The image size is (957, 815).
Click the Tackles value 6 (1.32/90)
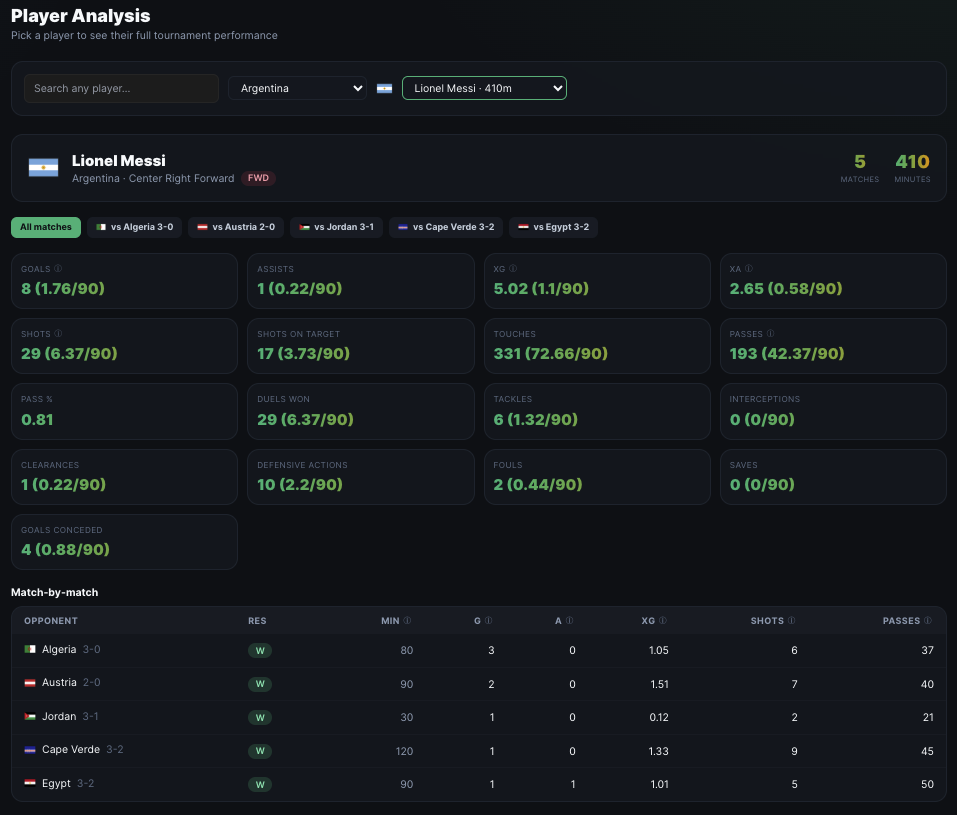pyautogui.click(x=535, y=420)
